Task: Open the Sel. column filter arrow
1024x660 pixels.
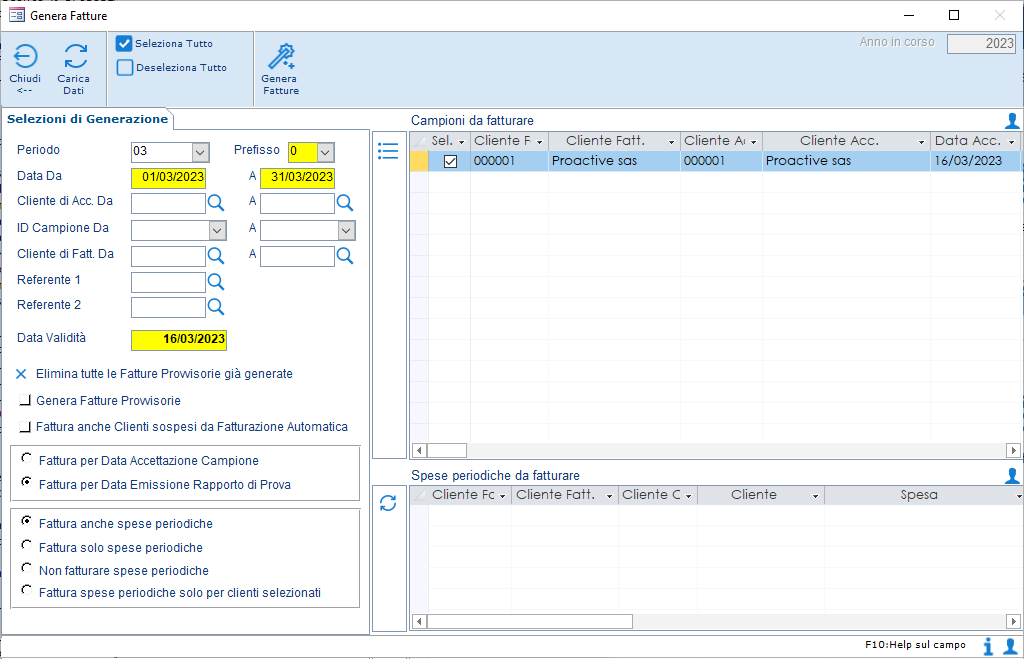Action: click(x=462, y=142)
